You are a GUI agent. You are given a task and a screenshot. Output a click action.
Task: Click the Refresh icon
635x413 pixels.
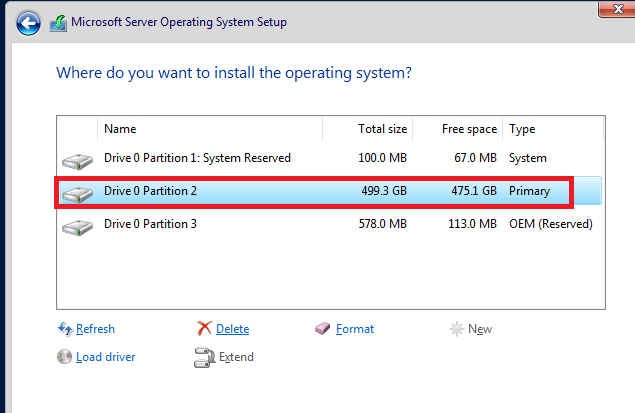point(65,329)
